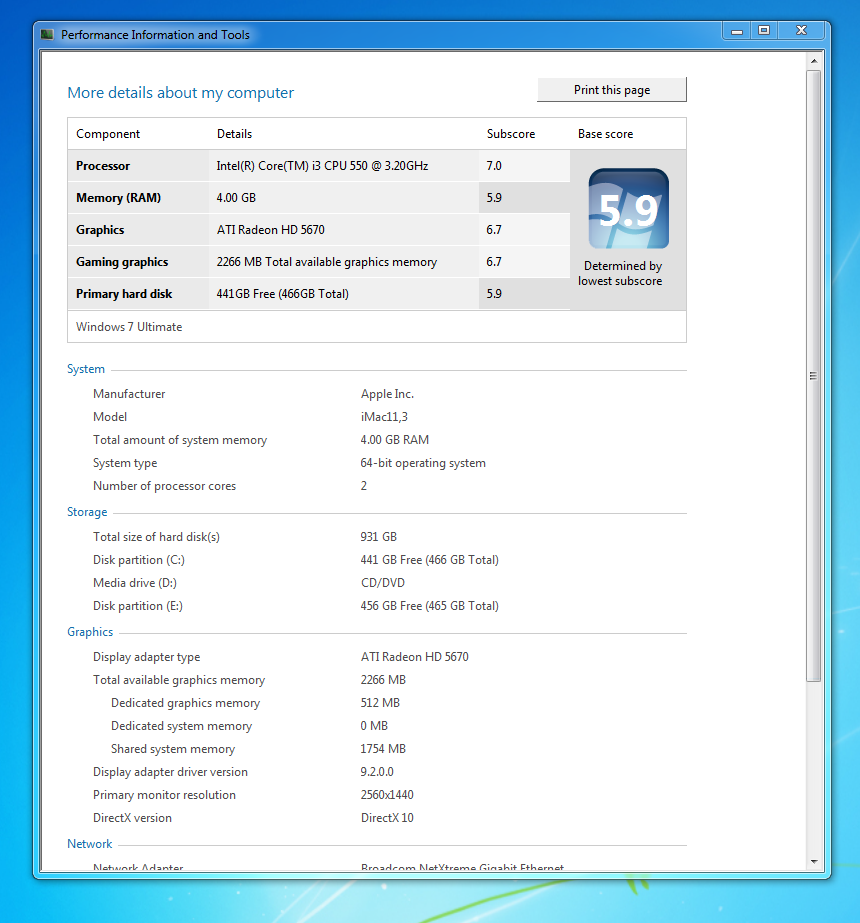Click the Network section heading
Viewport: 860px width, 923px height.
tap(90, 844)
